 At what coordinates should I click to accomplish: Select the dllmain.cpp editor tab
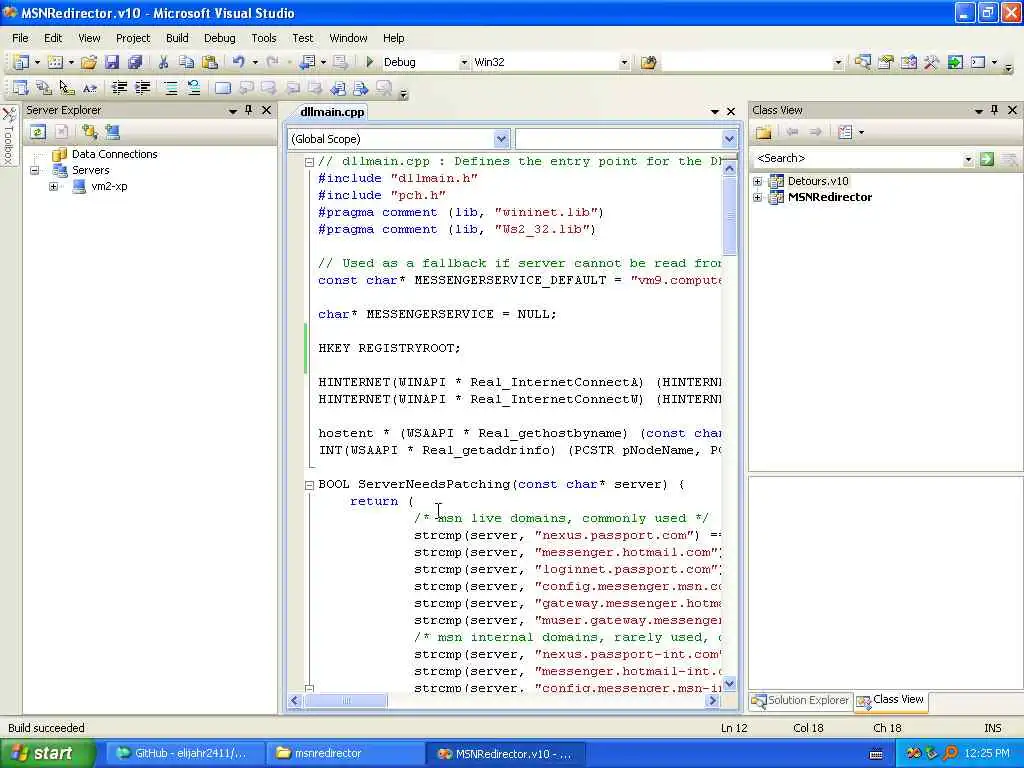click(x=332, y=112)
